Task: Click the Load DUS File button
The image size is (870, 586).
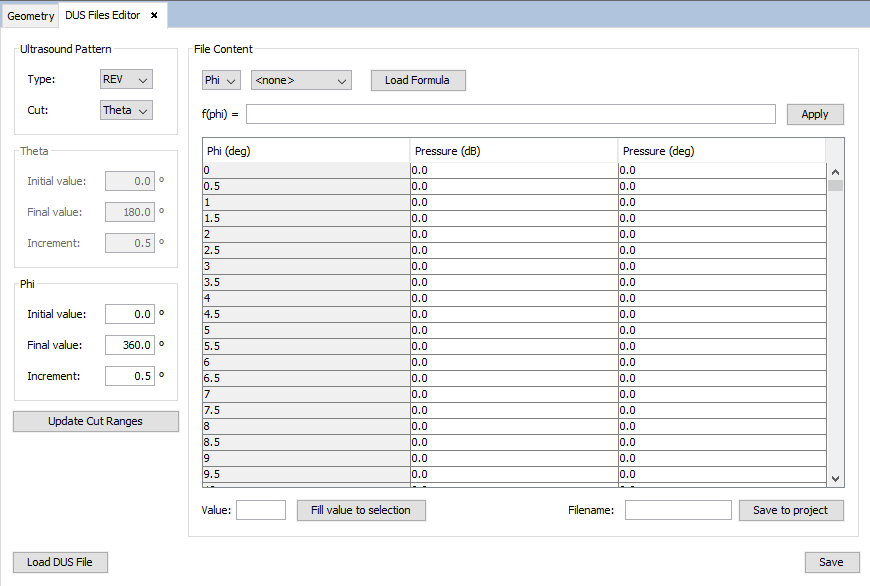Action: point(60,562)
